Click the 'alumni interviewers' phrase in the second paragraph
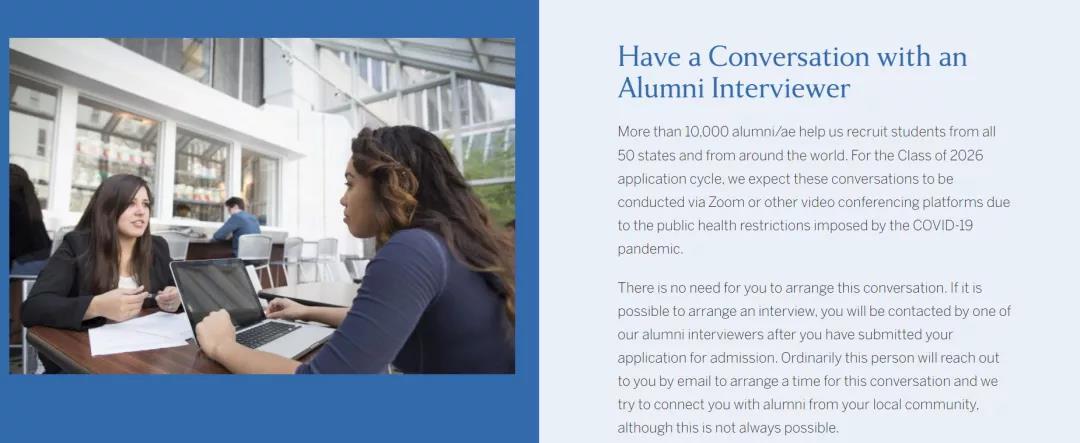This screenshot has height=443, width=1080. 696,335
